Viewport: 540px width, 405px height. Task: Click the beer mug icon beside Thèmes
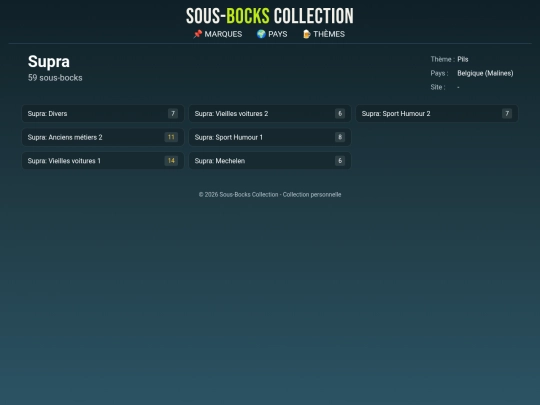(307, 34)
